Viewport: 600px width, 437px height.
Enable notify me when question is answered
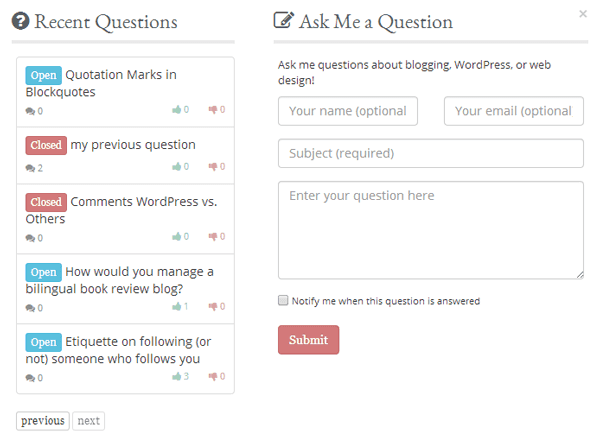pyautogui.click(x=283, y=300)
